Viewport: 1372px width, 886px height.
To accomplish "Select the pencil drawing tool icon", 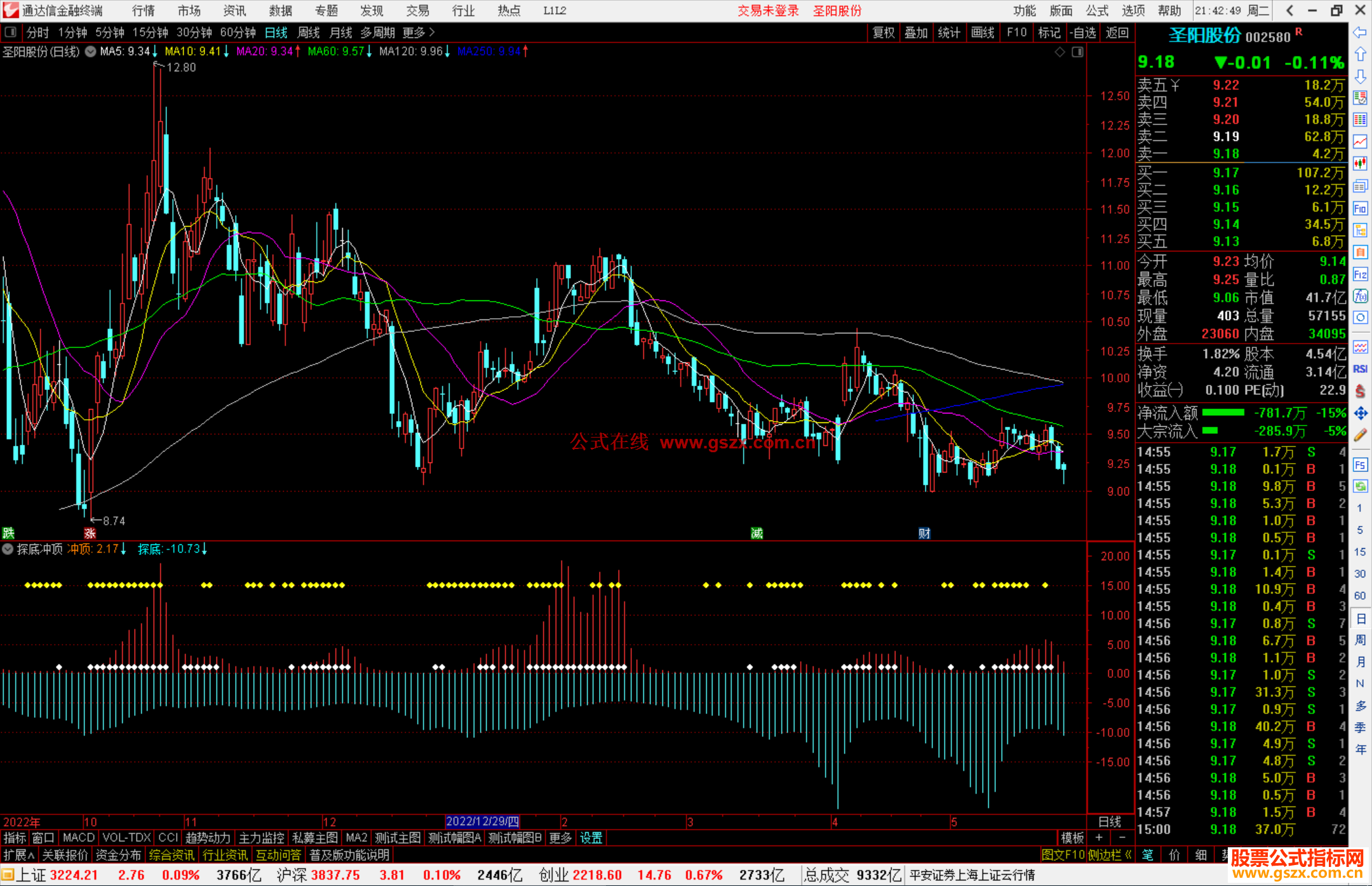I will (1360, 435).
